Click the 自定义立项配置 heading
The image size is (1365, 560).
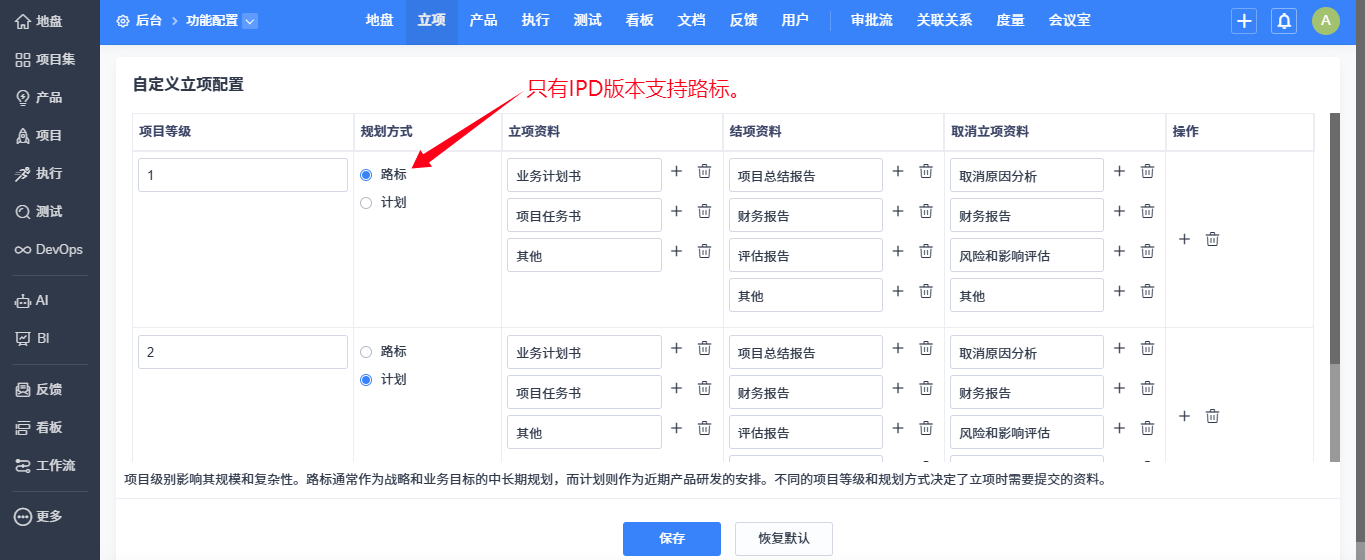coord(188,85)
